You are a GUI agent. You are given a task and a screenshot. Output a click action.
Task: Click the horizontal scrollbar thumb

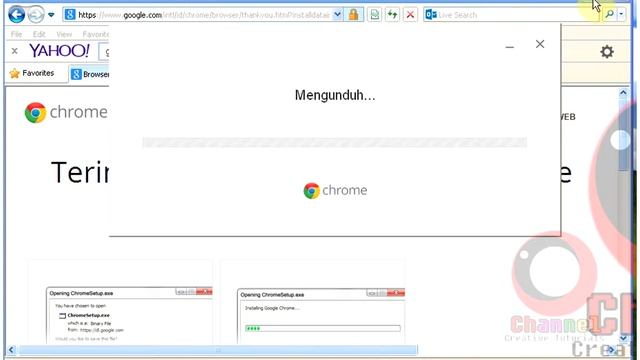(218, 350)
